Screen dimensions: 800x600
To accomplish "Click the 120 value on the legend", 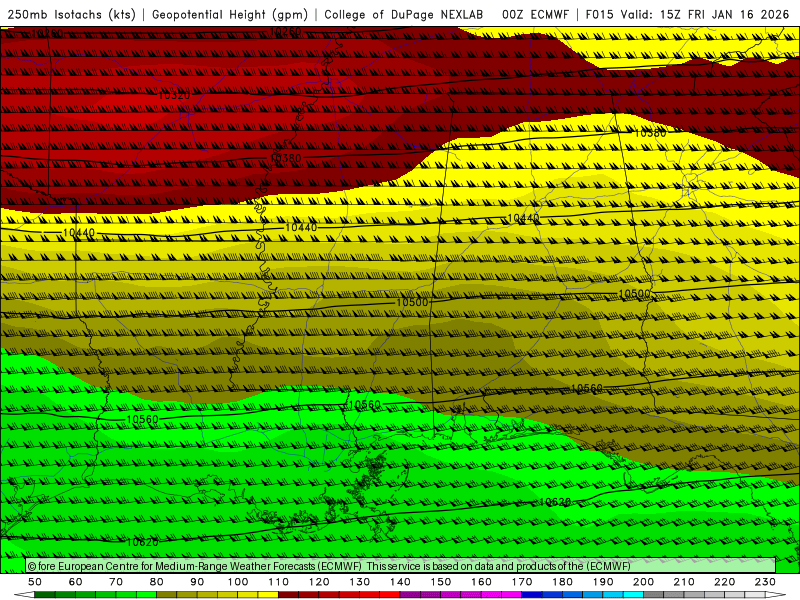I will click(319, 582).
